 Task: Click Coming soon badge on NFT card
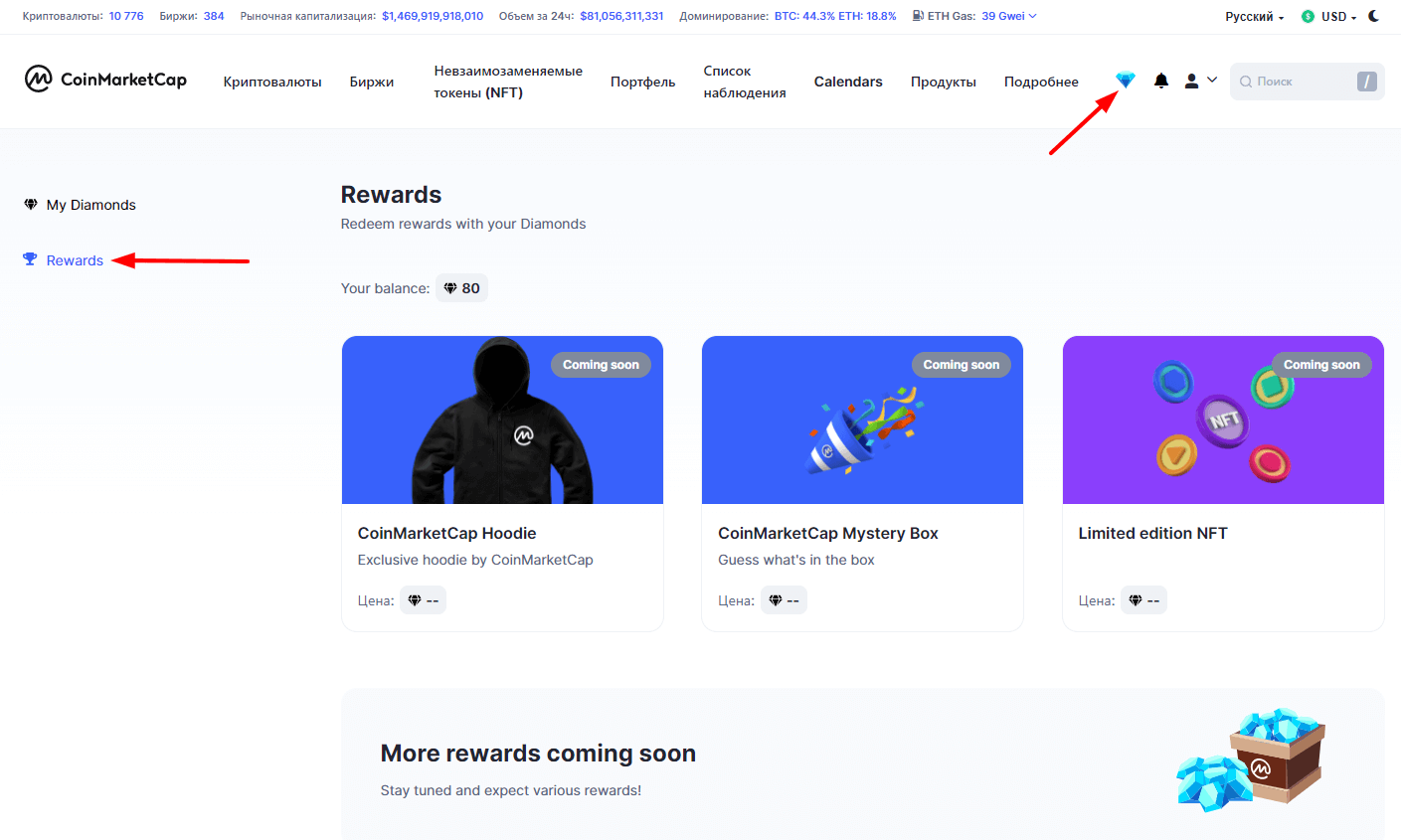pos(1321,365)
